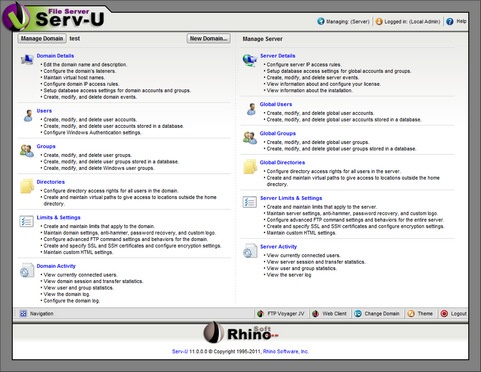Click the Web Client icon
The width and height of the screenshot is (481, 372).
pos(315,313)
